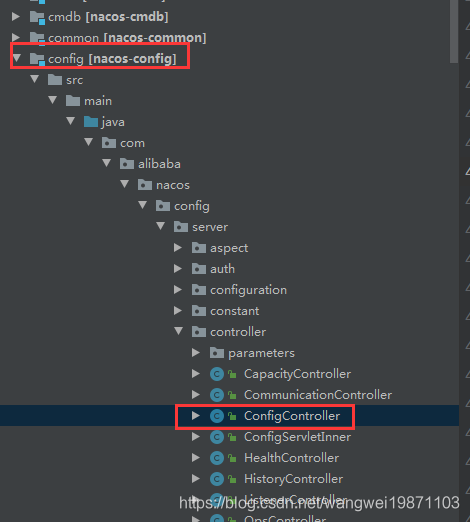Select the constant package label
The width and height of the screenshot is (470, 522).
234,311
